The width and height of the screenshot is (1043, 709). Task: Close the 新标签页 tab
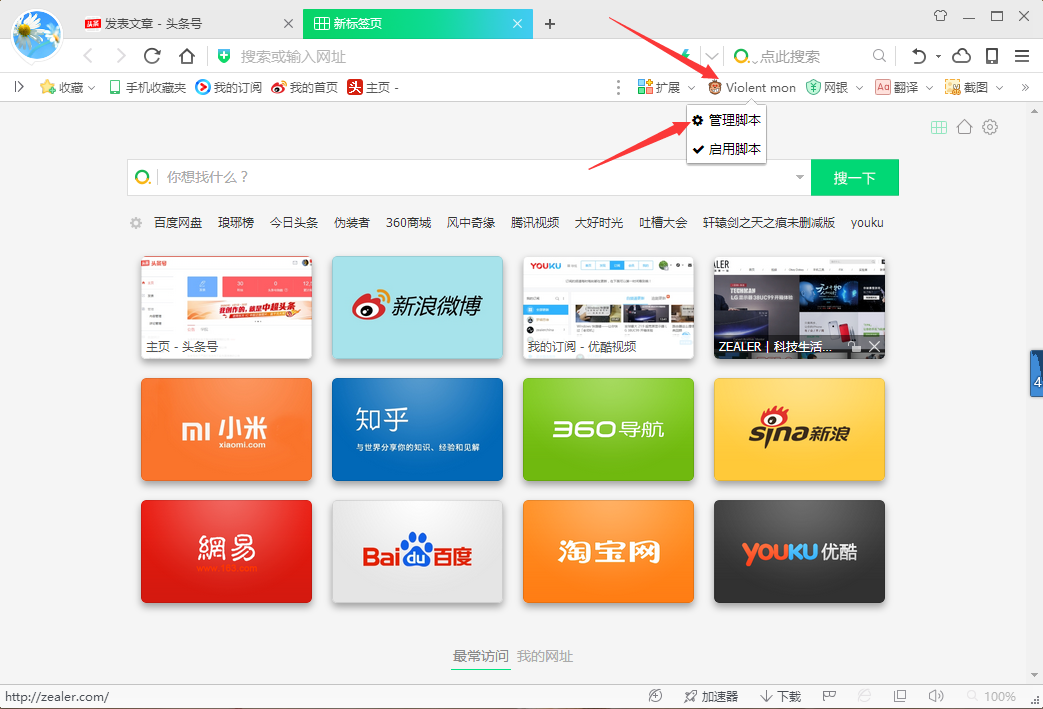(518, 23)
